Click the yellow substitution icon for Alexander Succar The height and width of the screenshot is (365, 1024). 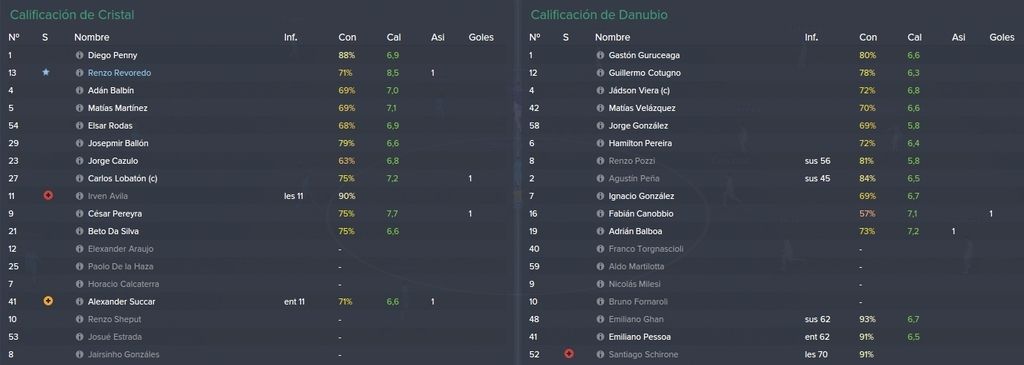(48, 302)
